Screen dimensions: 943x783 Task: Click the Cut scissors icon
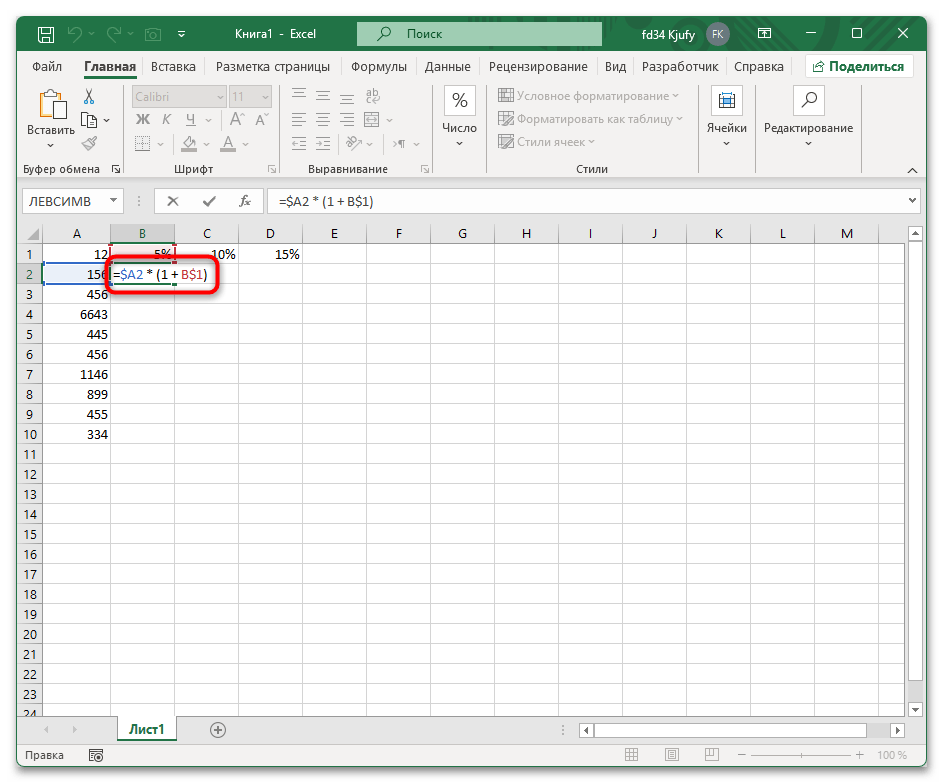[x=89, y=96]
